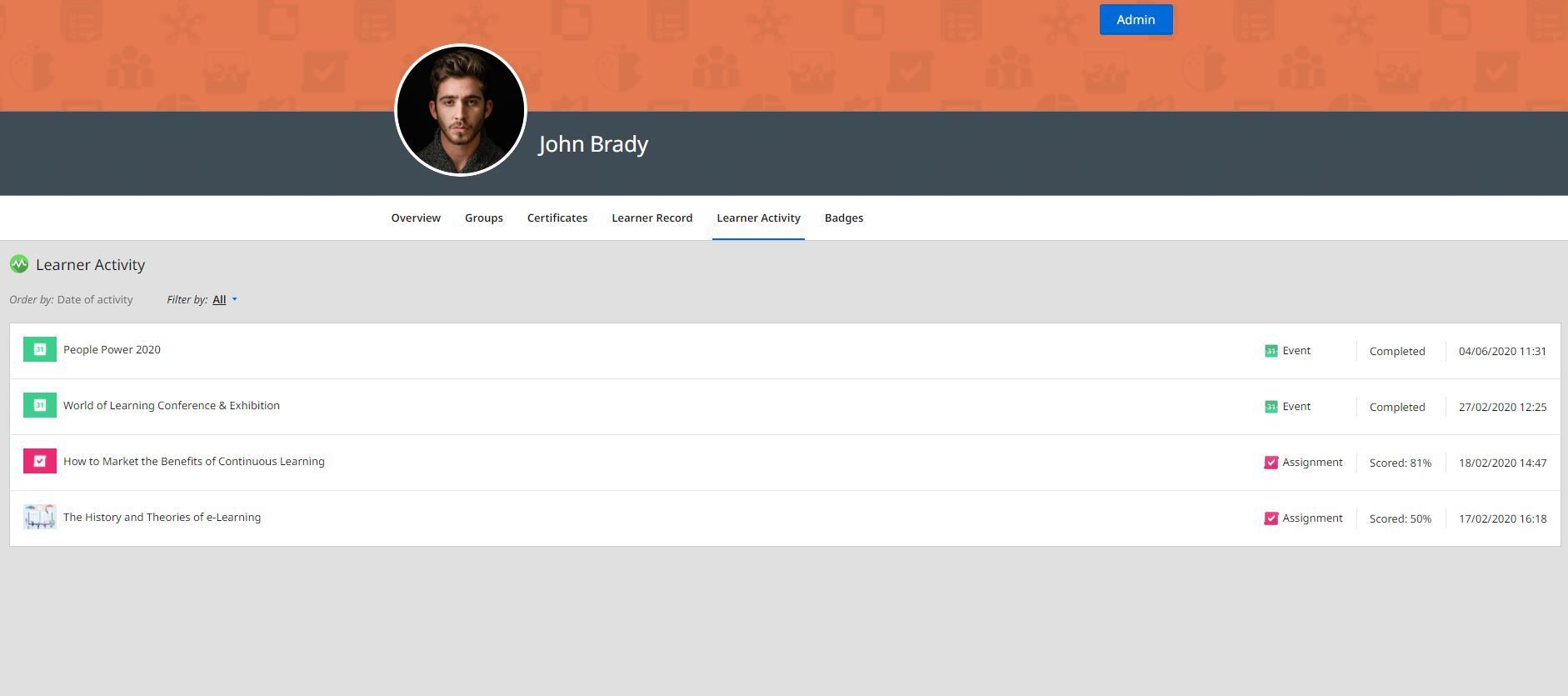The width and height of the screenshot is (1568, 696).
Task: Open The History and Theories thumbnail
Action: tap(40, 517)
